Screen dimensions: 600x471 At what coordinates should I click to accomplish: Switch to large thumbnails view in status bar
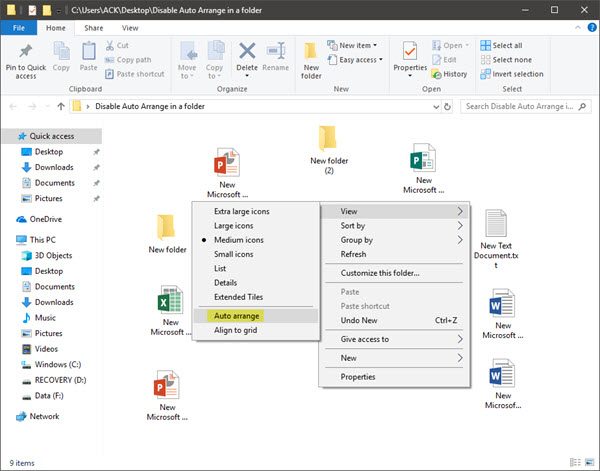pos(591,463)
